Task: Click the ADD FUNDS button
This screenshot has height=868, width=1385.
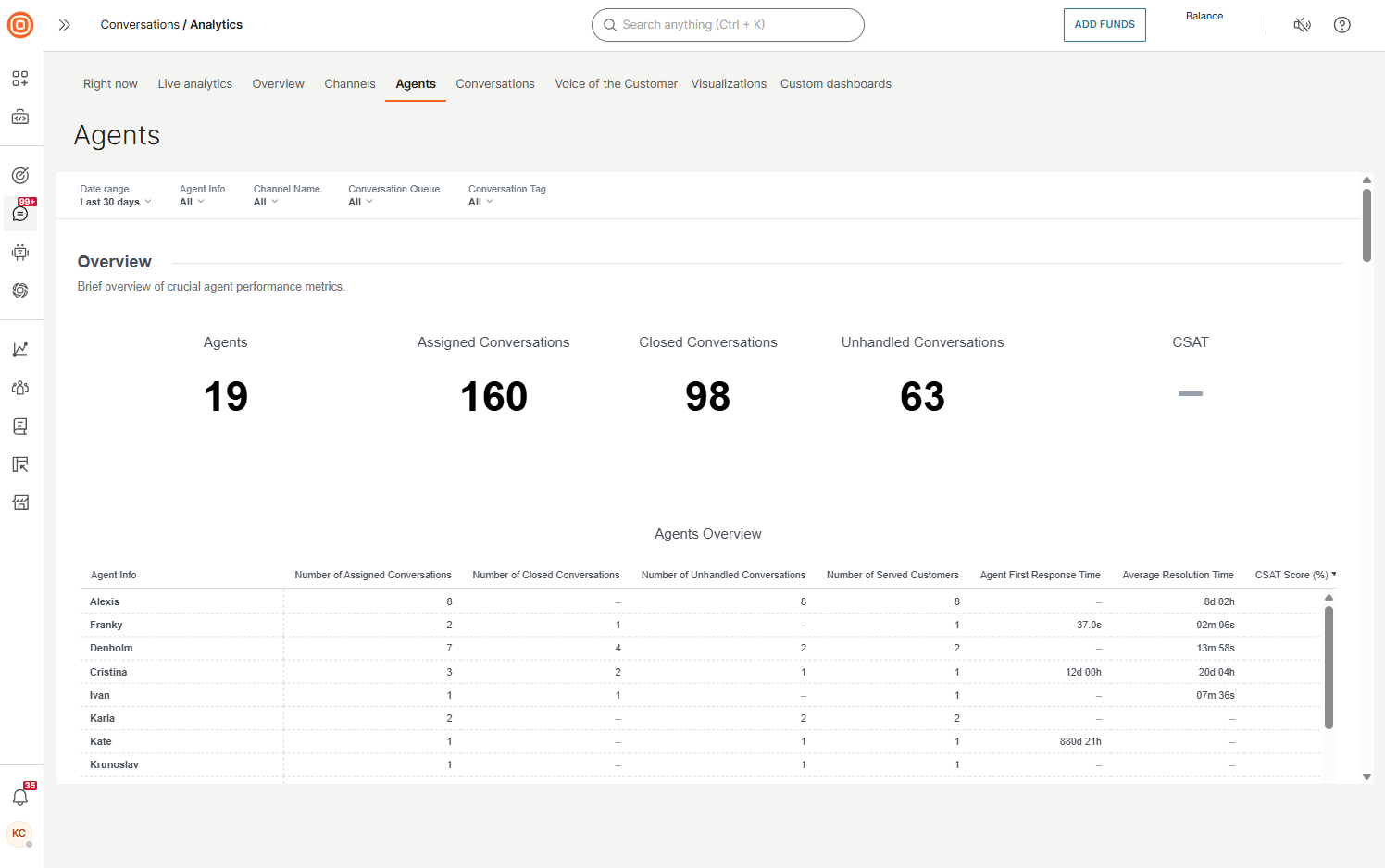Action: [x=1104, y=25]
